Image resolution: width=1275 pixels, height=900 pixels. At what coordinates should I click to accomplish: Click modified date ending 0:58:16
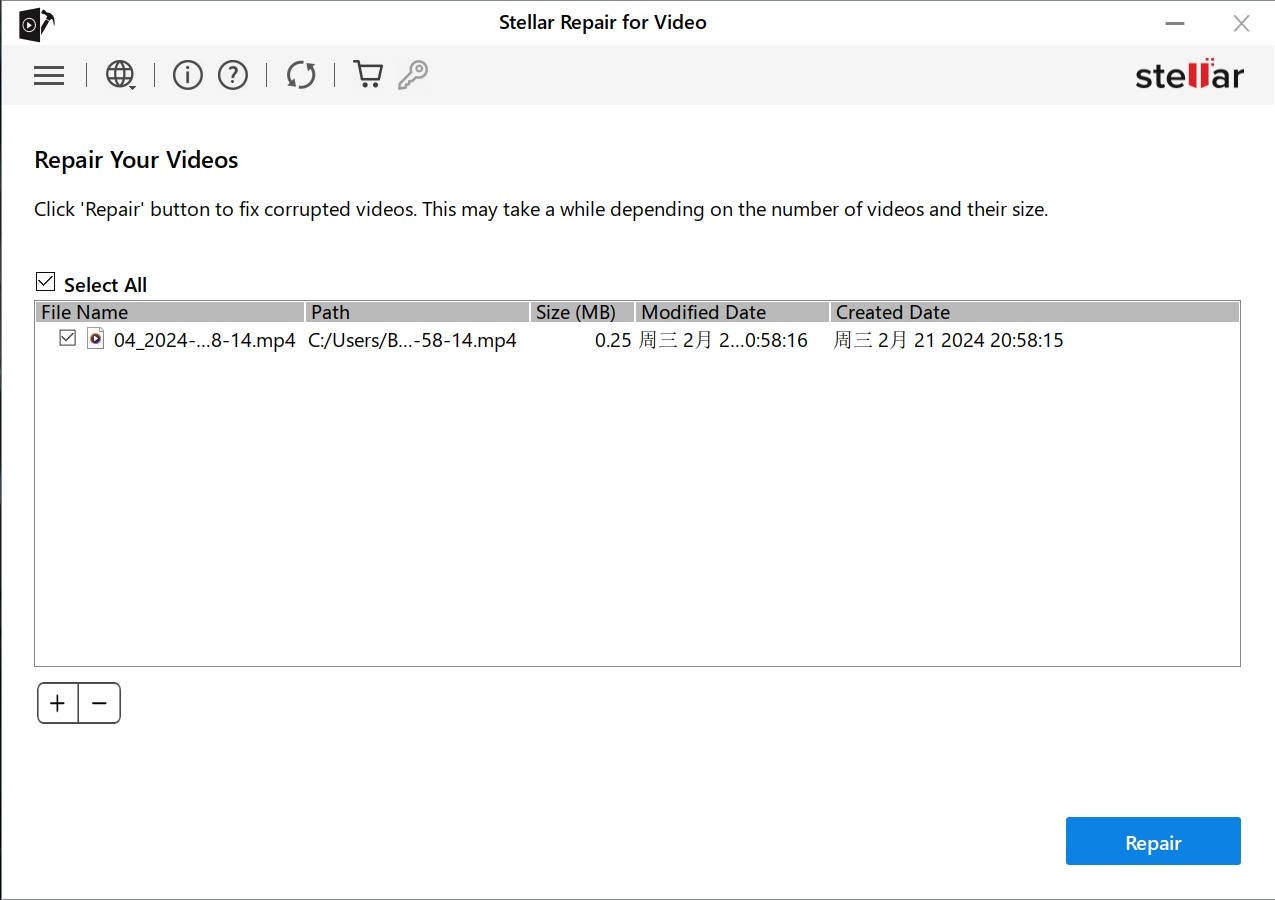723,340
